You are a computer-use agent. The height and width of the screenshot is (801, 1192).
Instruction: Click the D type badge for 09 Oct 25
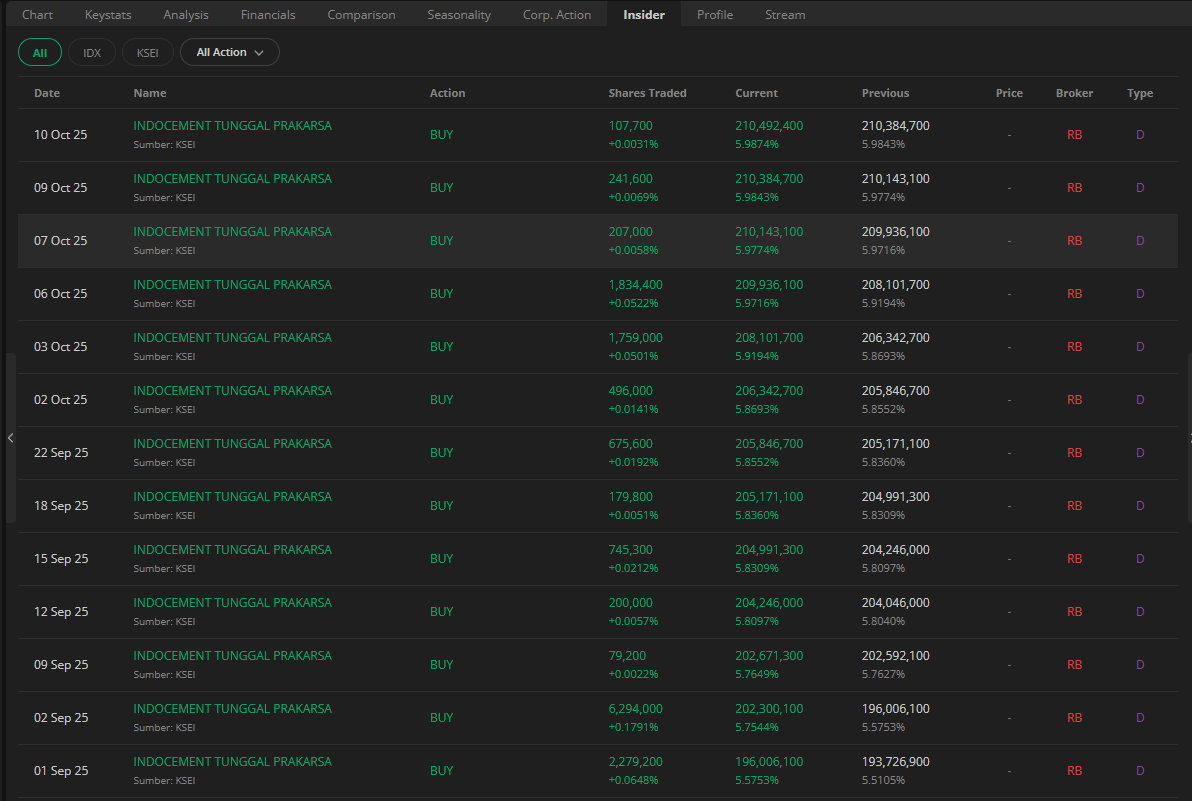click(x=1139, y=188)
